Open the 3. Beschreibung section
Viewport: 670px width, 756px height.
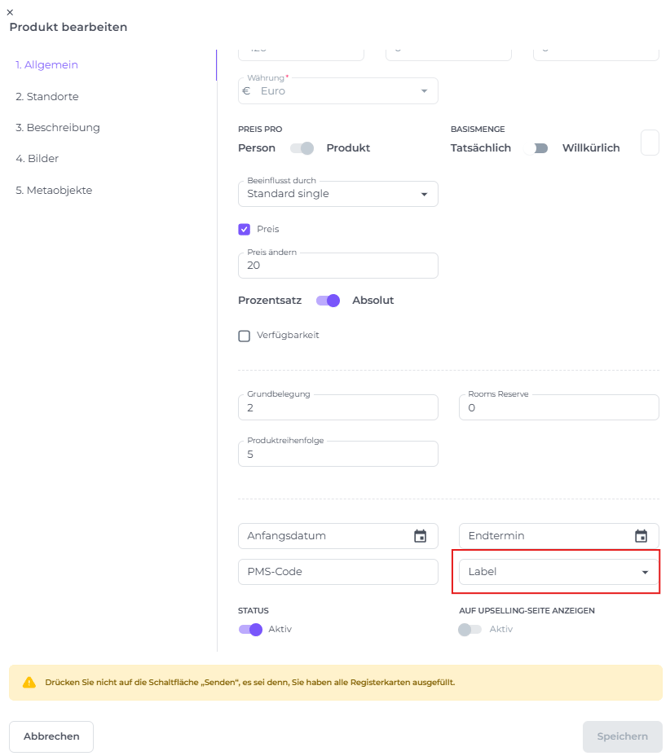57,128
